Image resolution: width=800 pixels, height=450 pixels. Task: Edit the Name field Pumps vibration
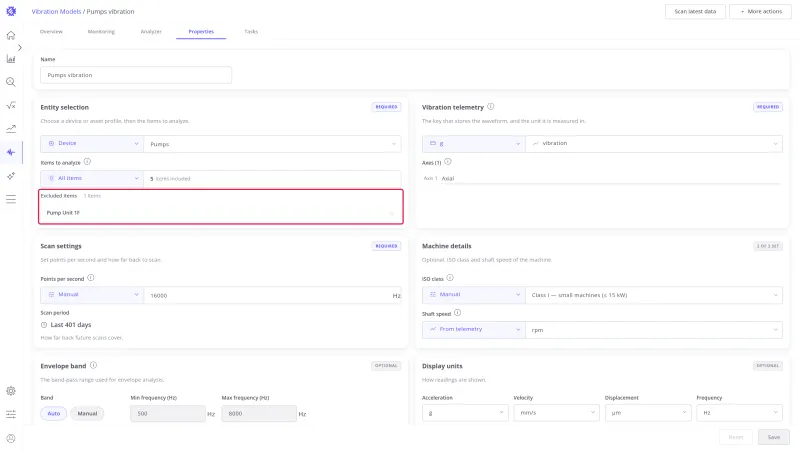pyautogui.click(x=136, y=75)
